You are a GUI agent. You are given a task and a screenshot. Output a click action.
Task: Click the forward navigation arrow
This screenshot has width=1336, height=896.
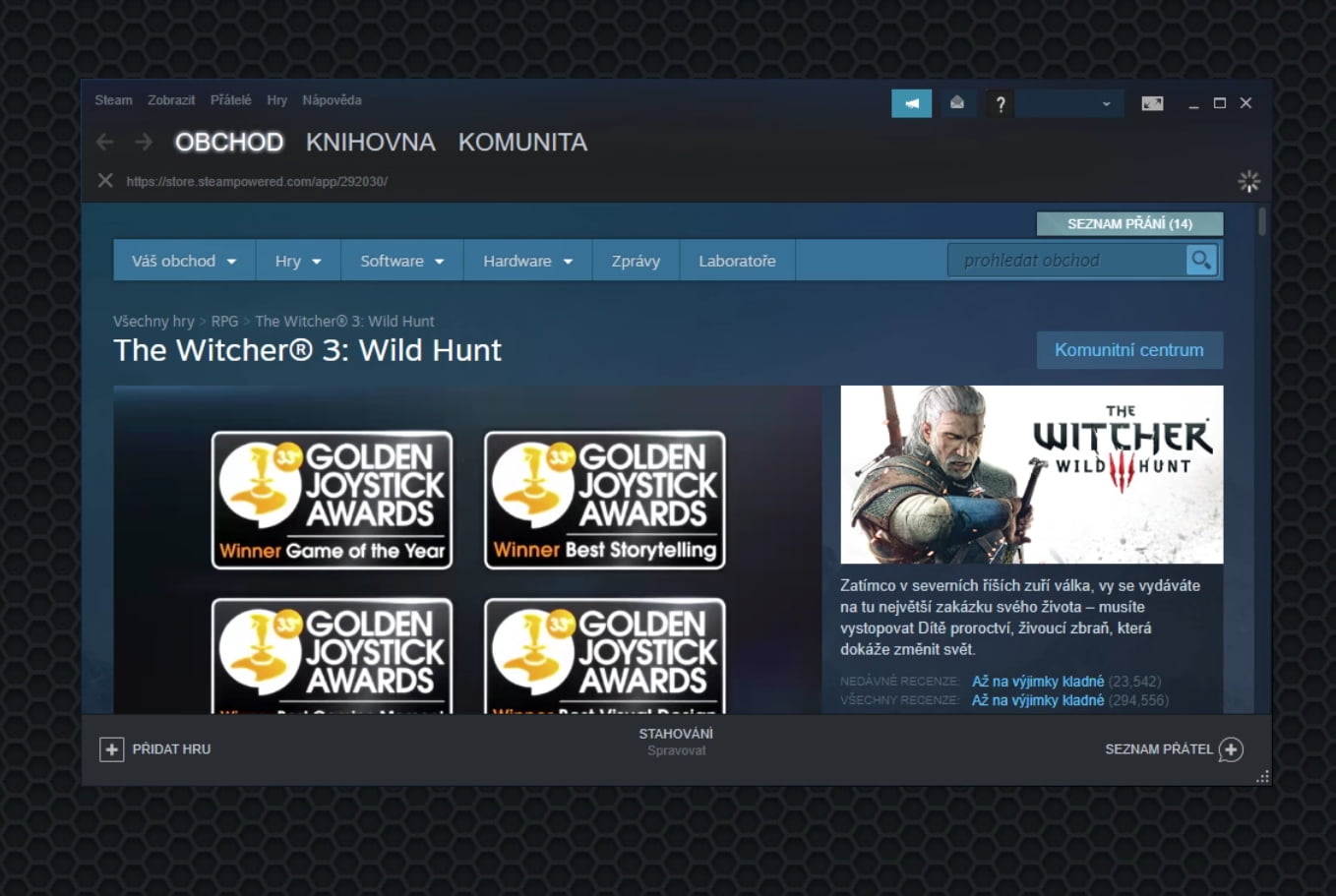tap(144, 143)
